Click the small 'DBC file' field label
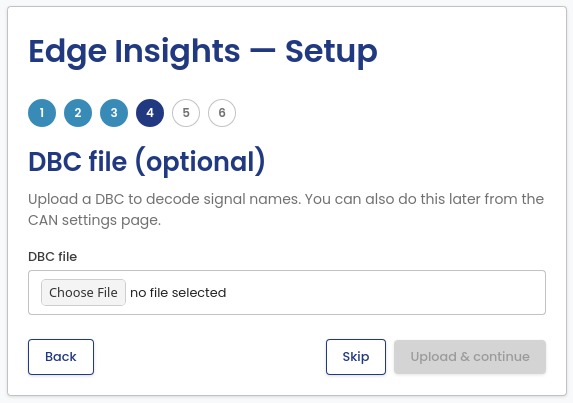573x403 pixels. pyautogui.click(x=52, y=256)
